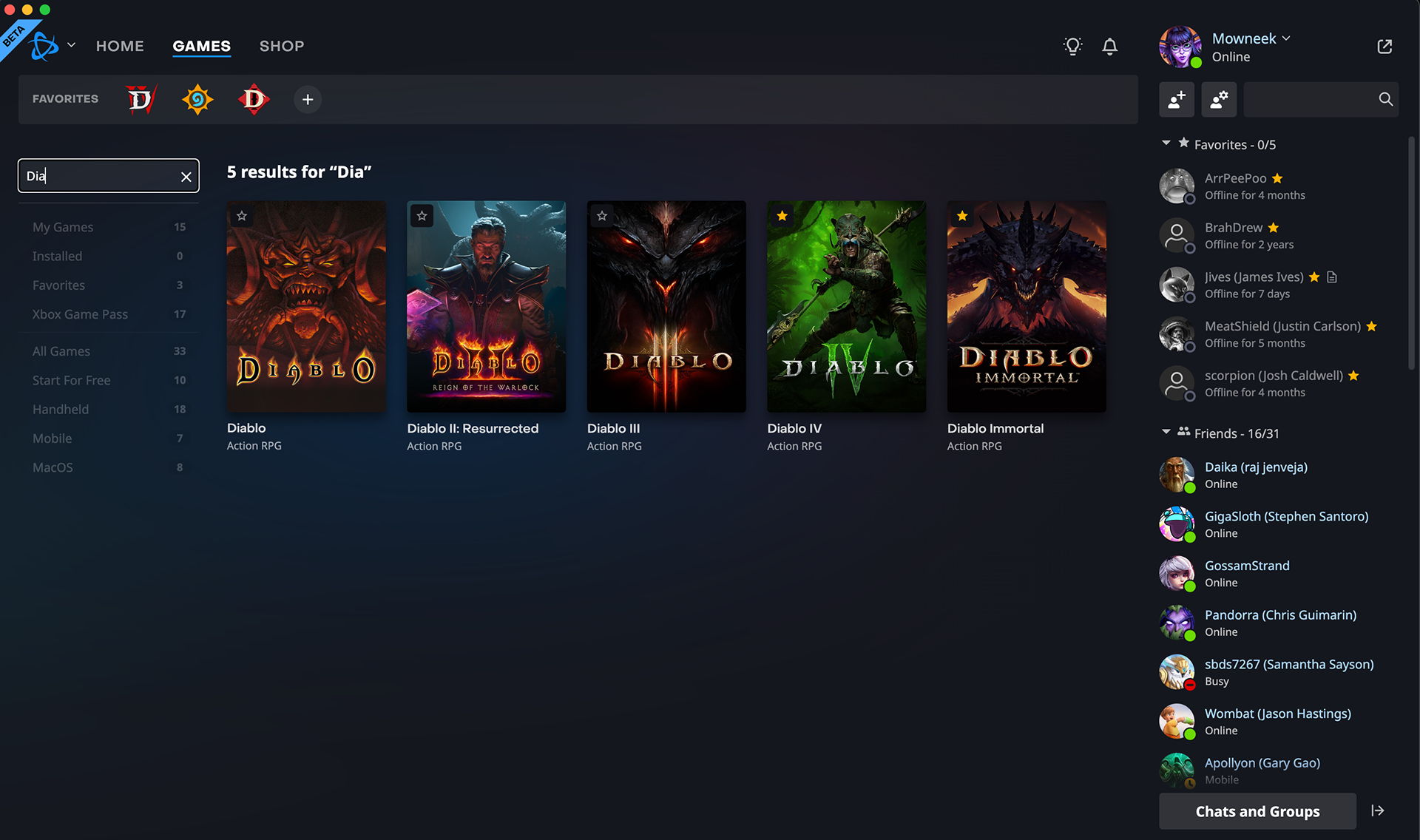Collapse the Friends 16/31 list
This screenshot has width=1420, height=840.
pos(1166,432)
